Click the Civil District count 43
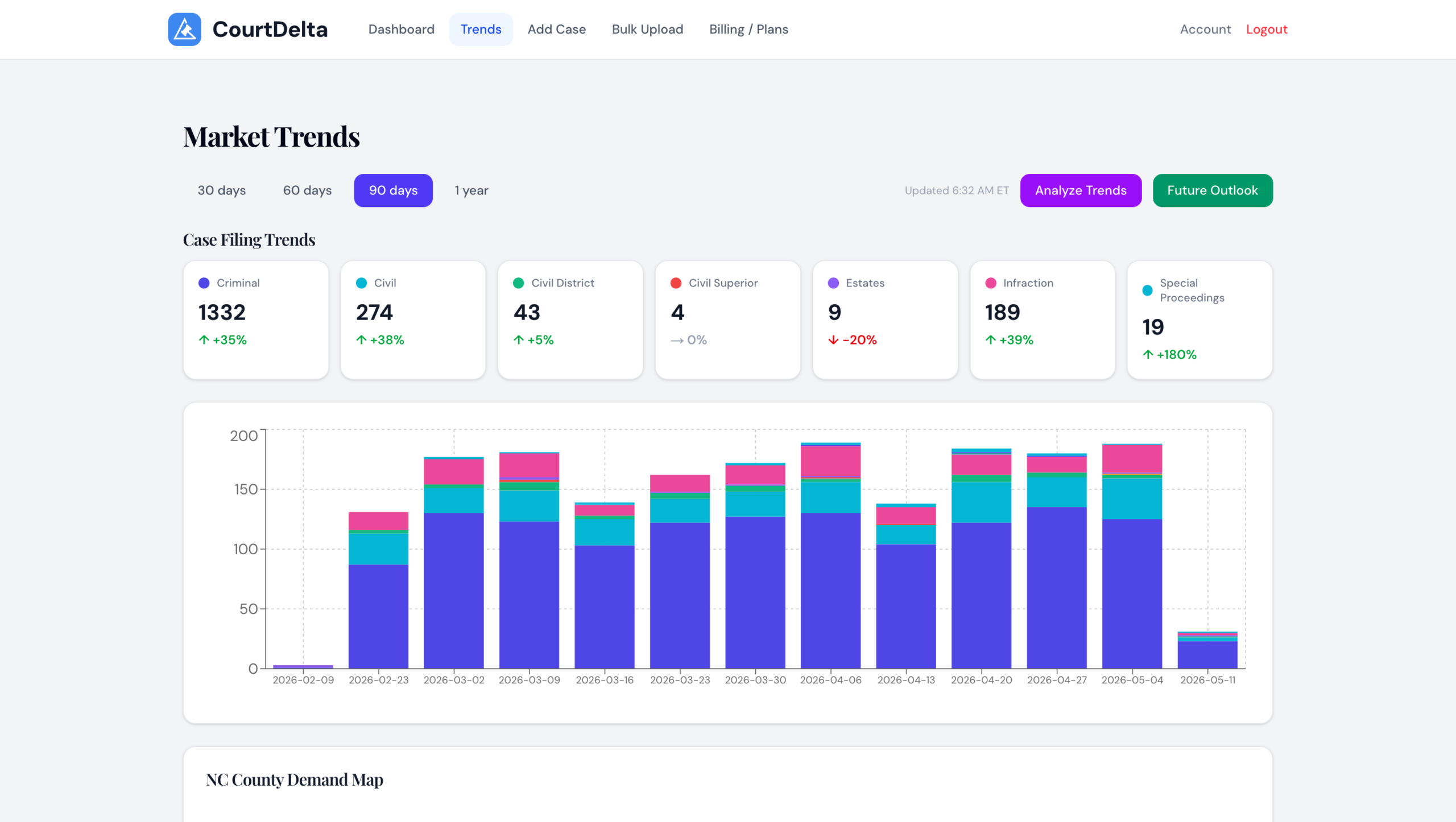Viewport: 1456px width, 822px height. pyautogui.click(x=527, y=313)
